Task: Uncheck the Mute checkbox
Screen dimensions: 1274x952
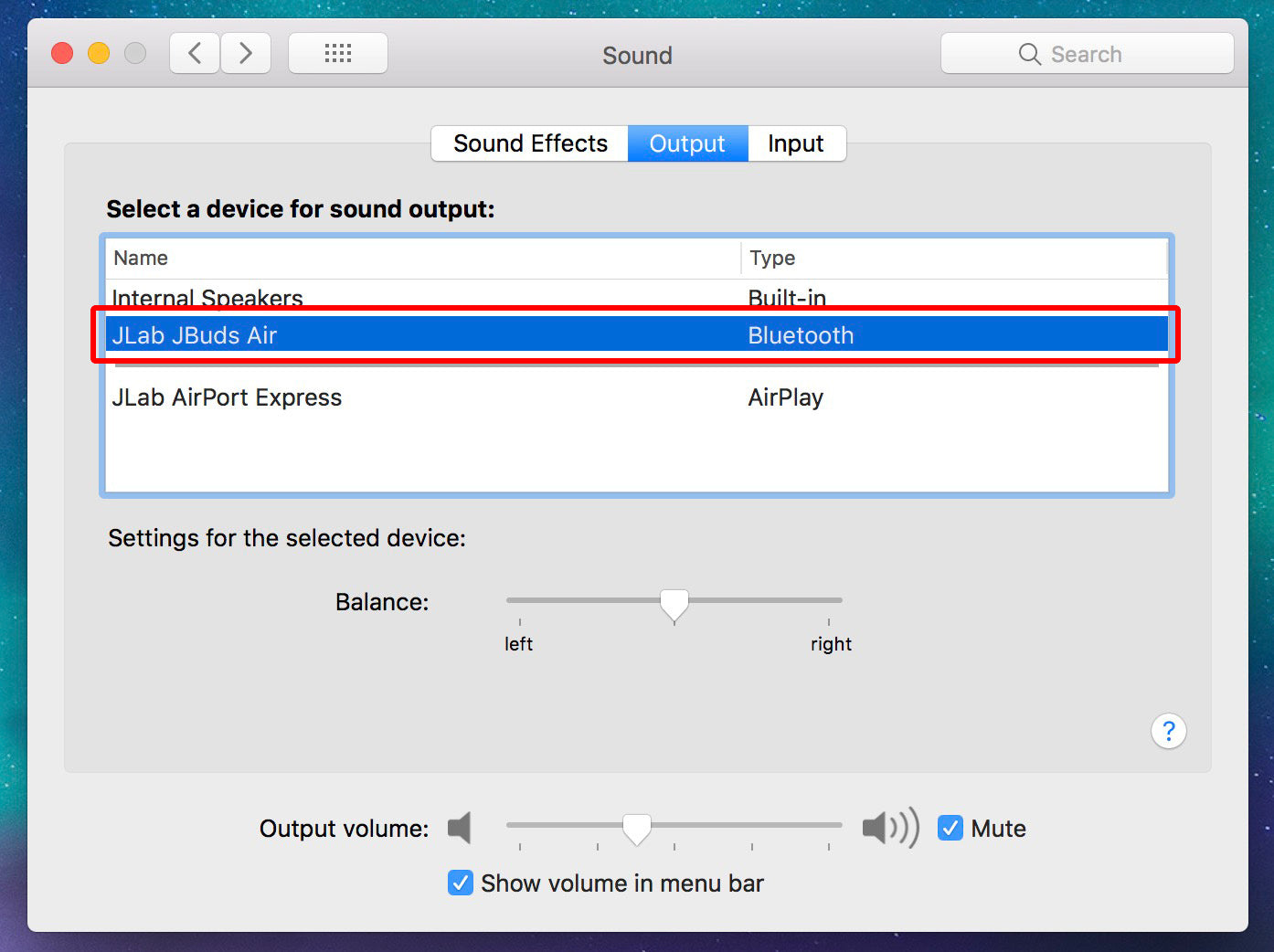Action: [950, 828]
